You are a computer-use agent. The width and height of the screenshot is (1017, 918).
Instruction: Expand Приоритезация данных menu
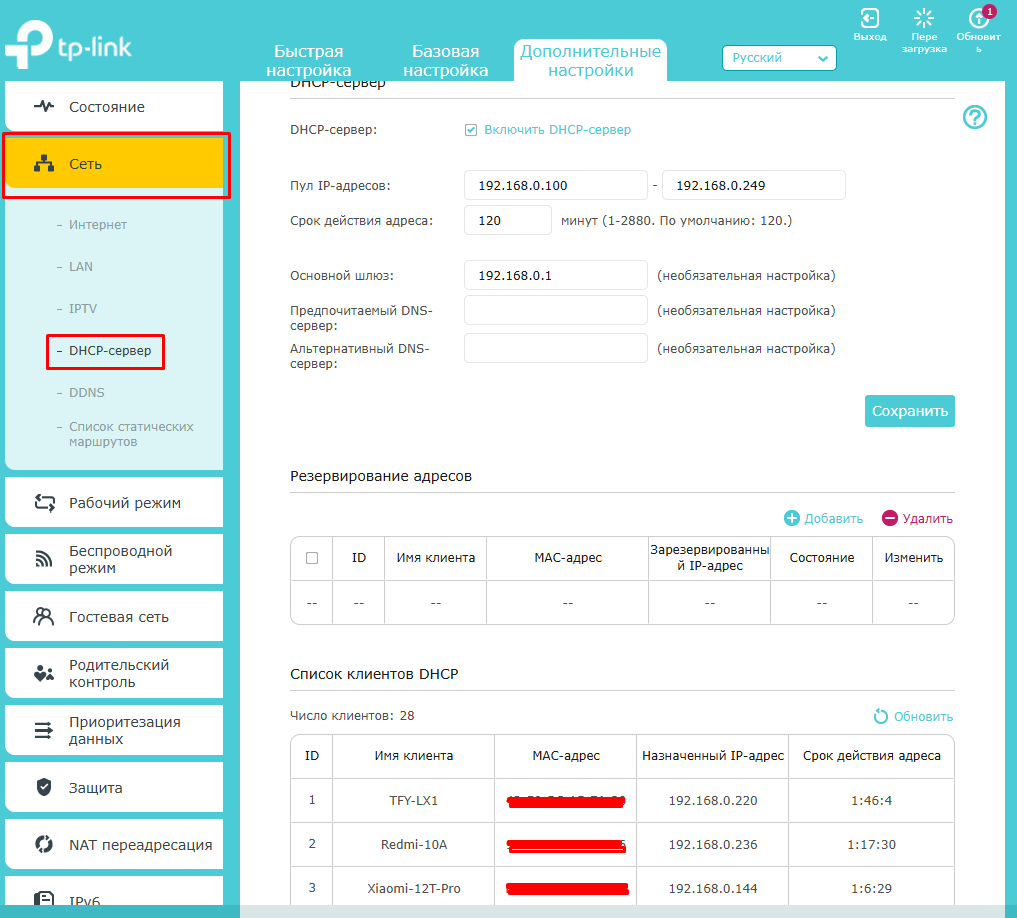114,731
